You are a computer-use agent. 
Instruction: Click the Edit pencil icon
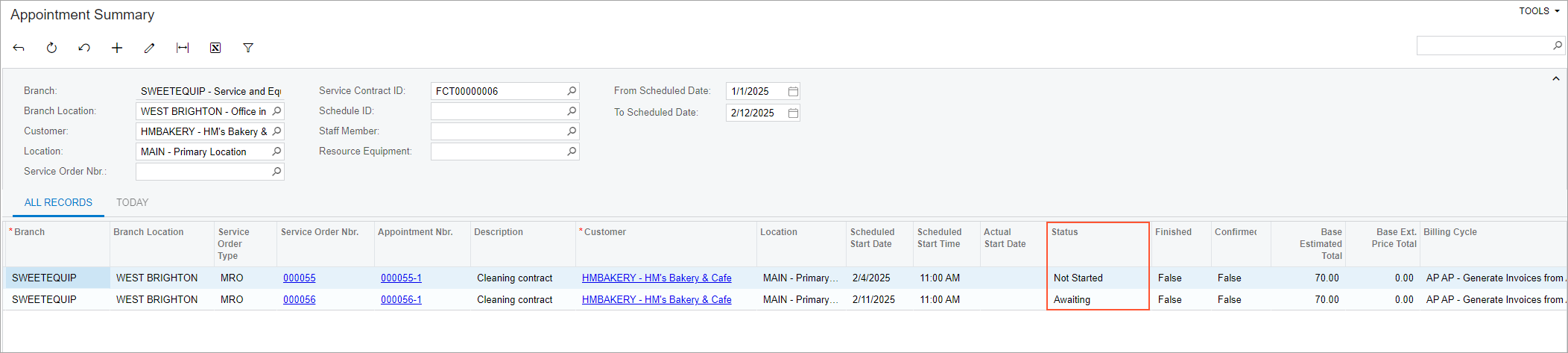[x=150, y=48]
